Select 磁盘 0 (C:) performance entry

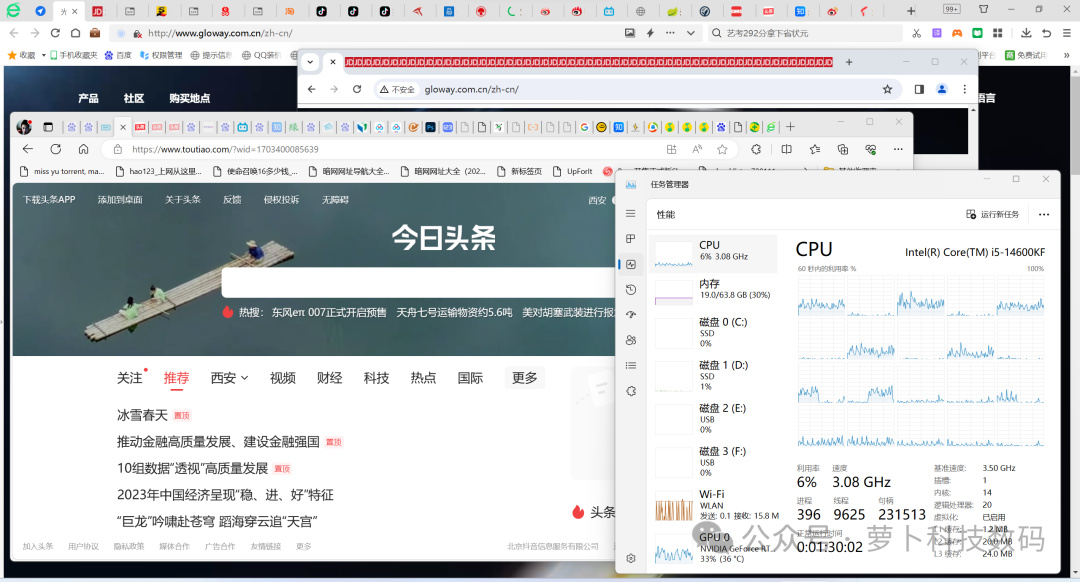713,333
